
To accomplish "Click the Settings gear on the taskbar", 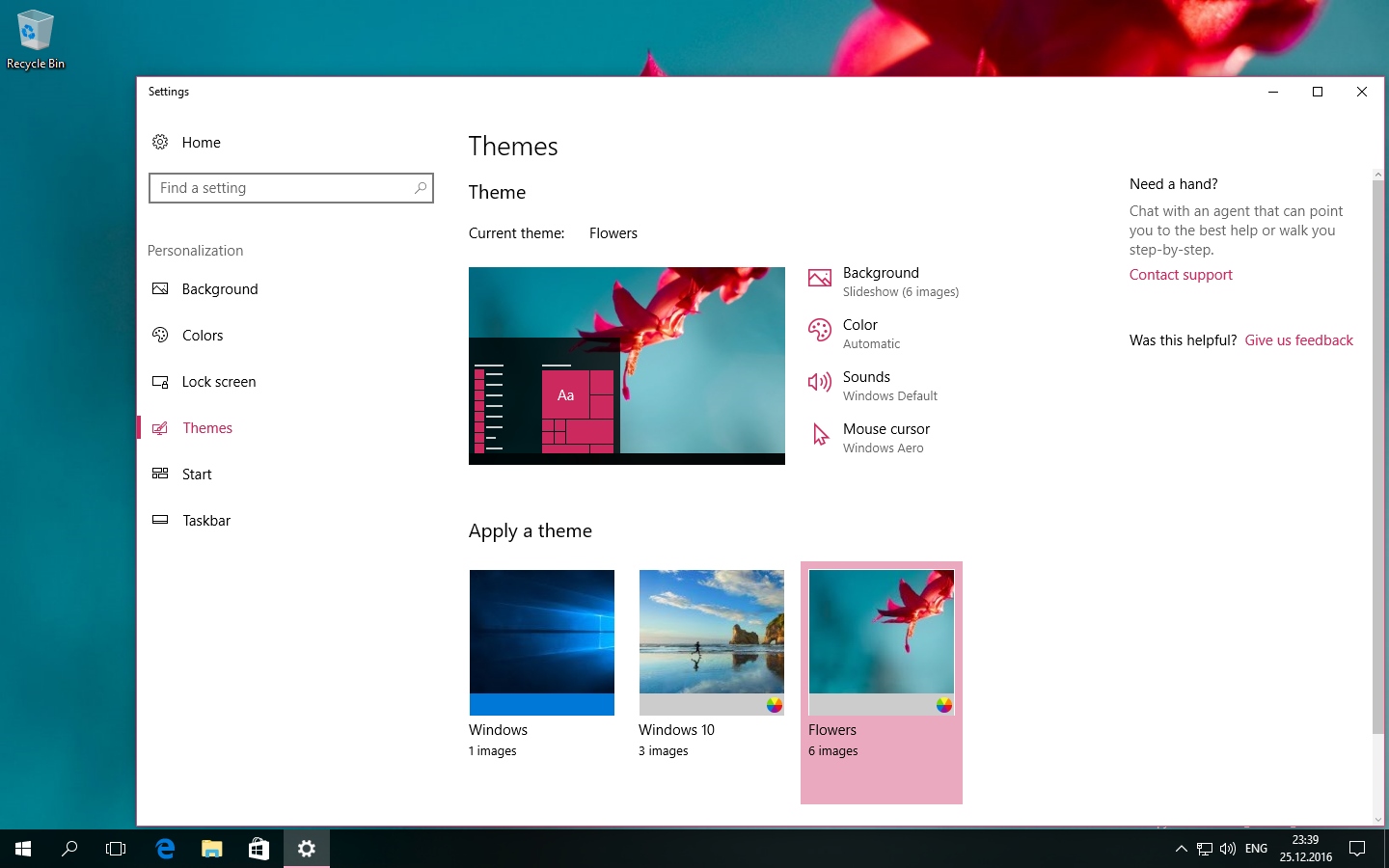I will 307,849.
